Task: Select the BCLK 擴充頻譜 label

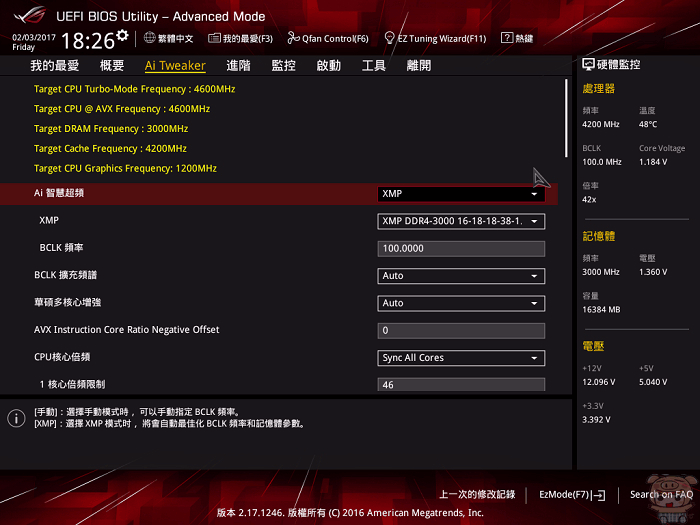Action: pos(66,275)
